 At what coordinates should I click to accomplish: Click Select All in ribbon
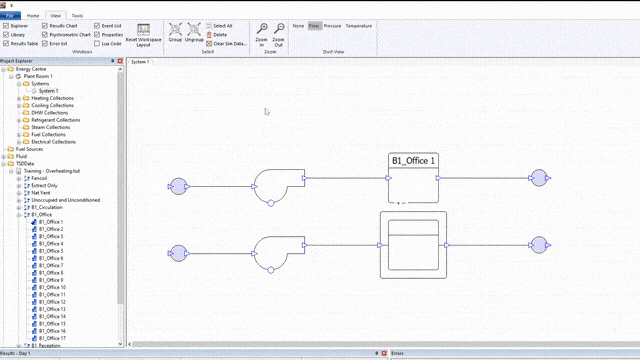click(x=222, y=26)
